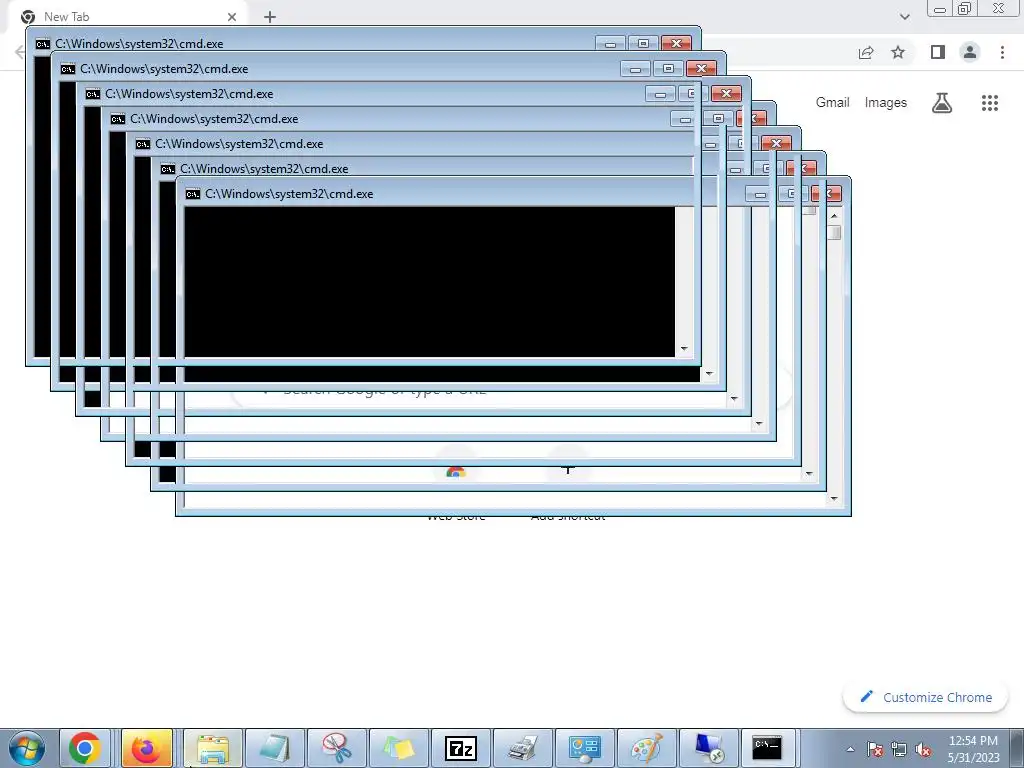Open Chrome profile avatar icon
Image resolution: width=1024 pixels, height=768 pixels.
tap(970, 52)
